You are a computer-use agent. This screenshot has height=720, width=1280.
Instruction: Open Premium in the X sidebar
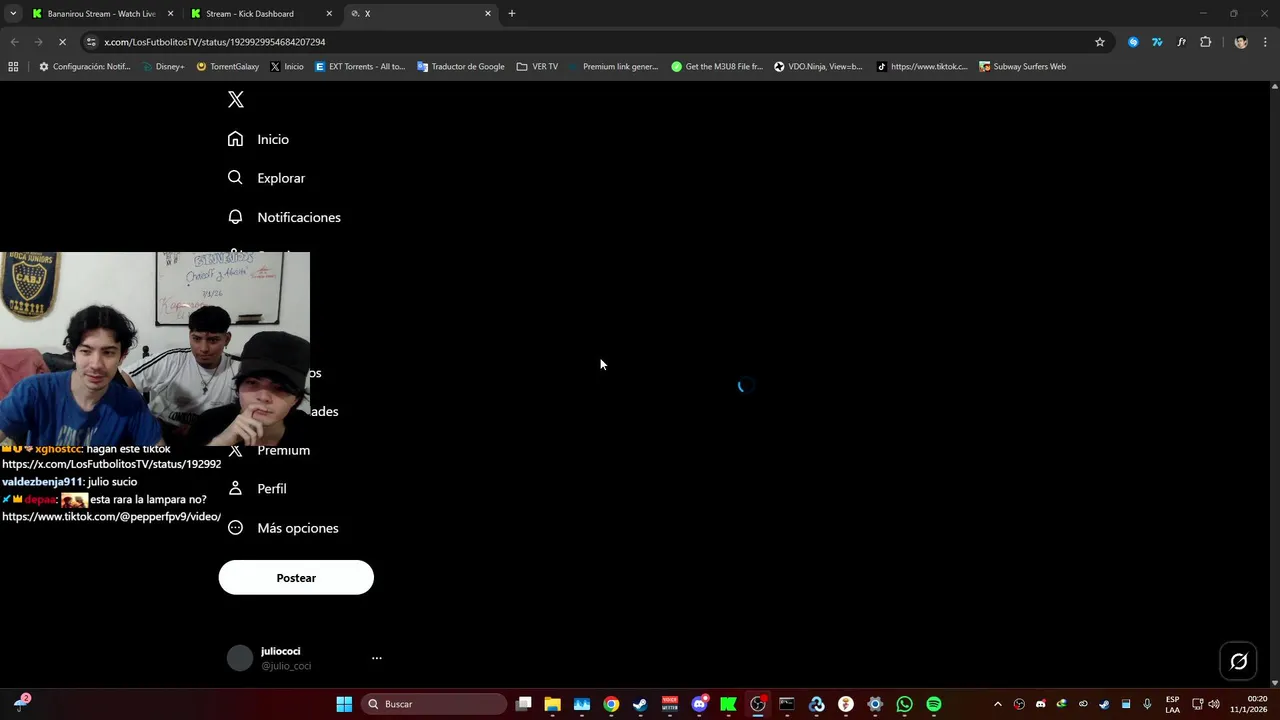pos(269,450)
